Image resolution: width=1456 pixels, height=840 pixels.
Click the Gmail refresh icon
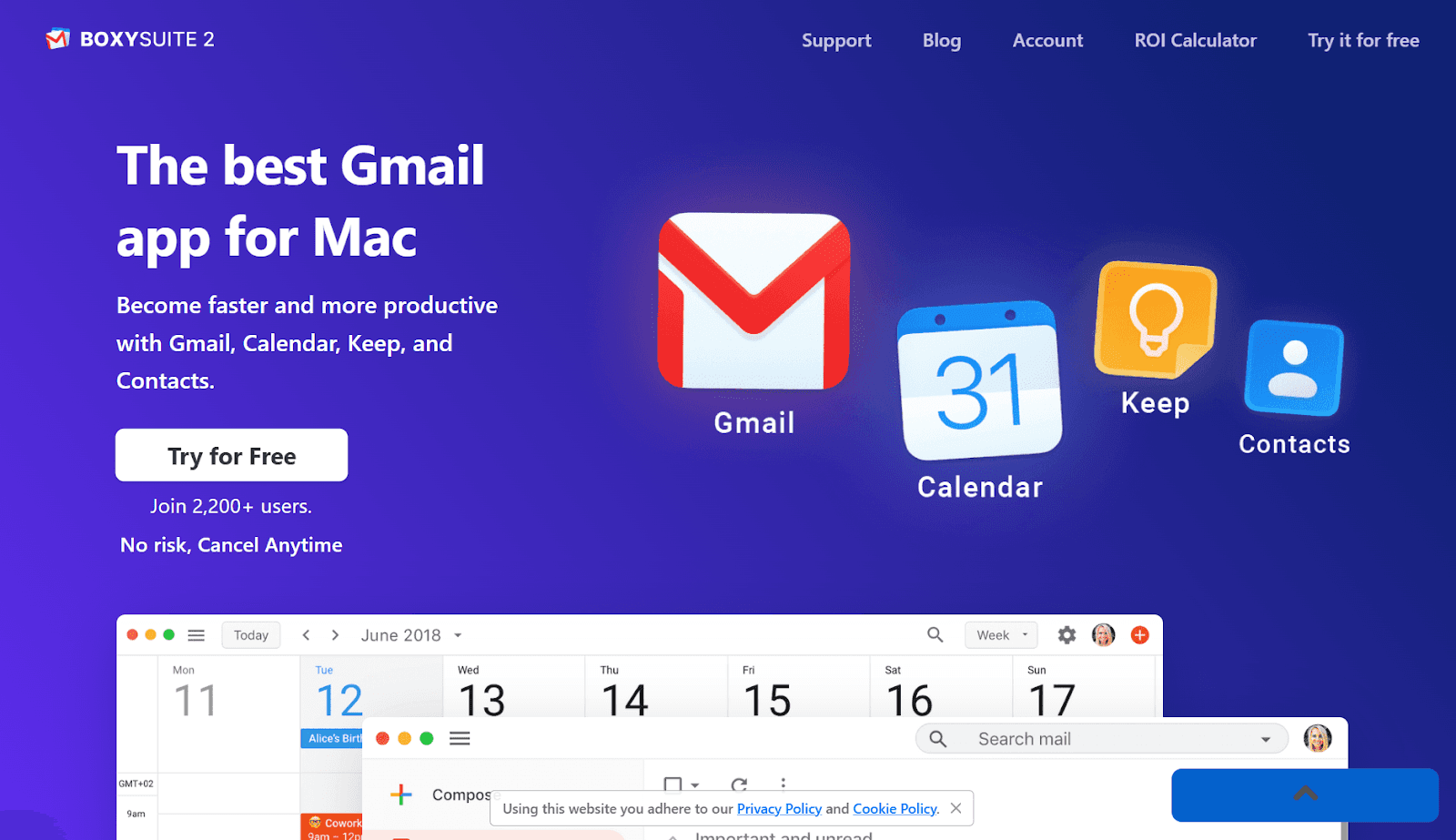click(x=739, y=784)
